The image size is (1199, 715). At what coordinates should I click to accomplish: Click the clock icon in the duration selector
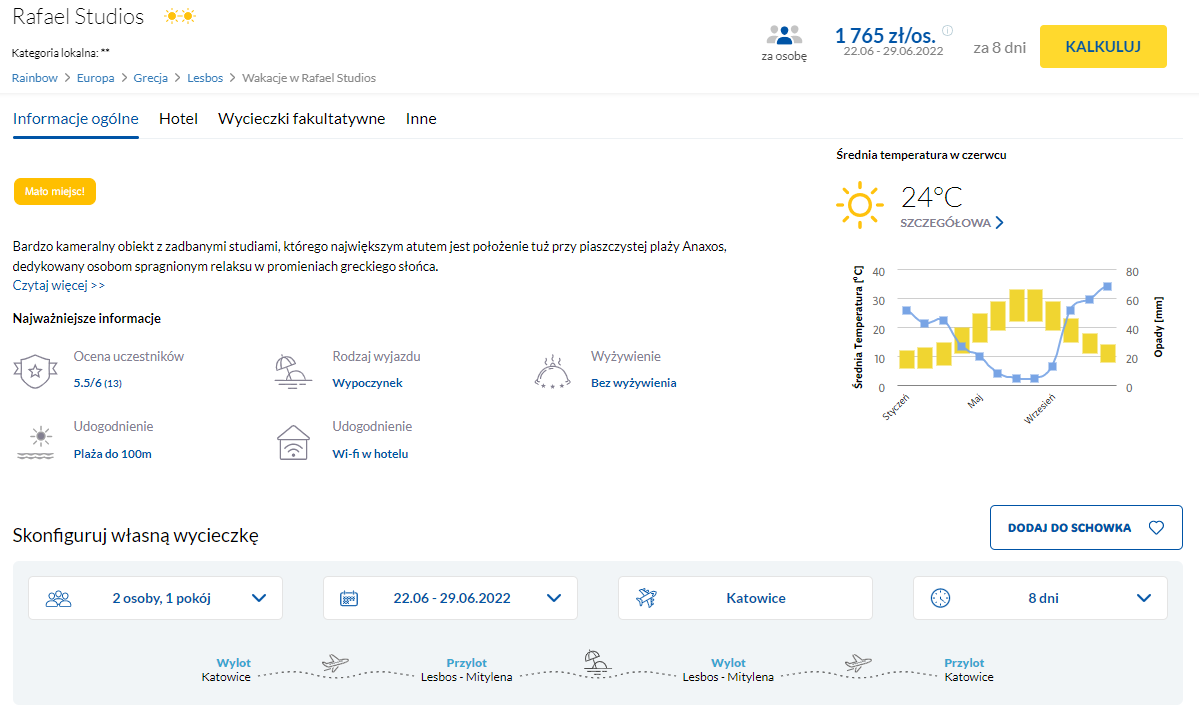[x=940, y=599]
